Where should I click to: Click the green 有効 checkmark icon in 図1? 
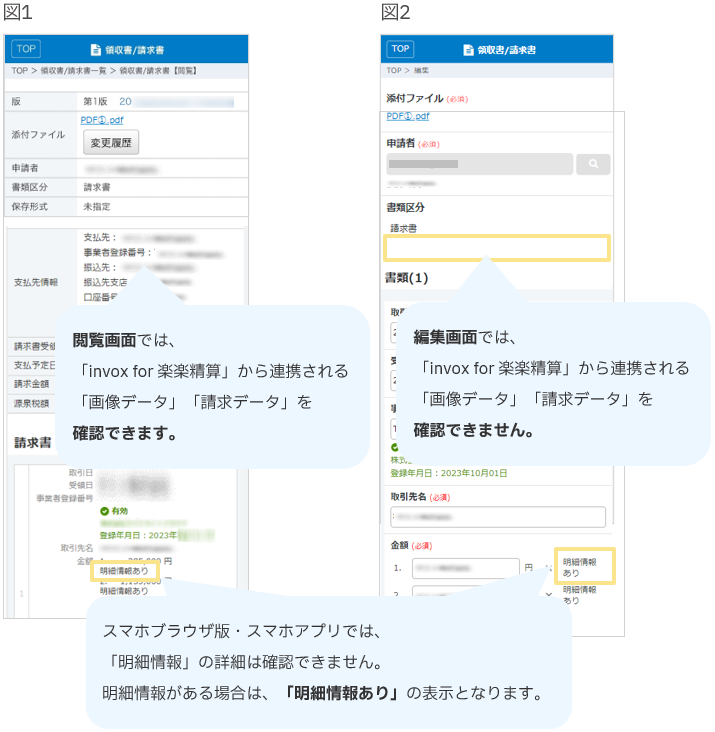click(104, 510)
